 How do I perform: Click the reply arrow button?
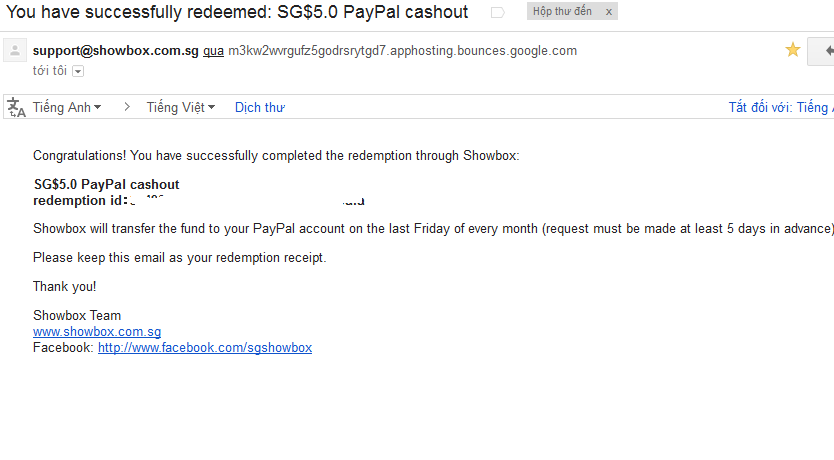coord(824,50)
